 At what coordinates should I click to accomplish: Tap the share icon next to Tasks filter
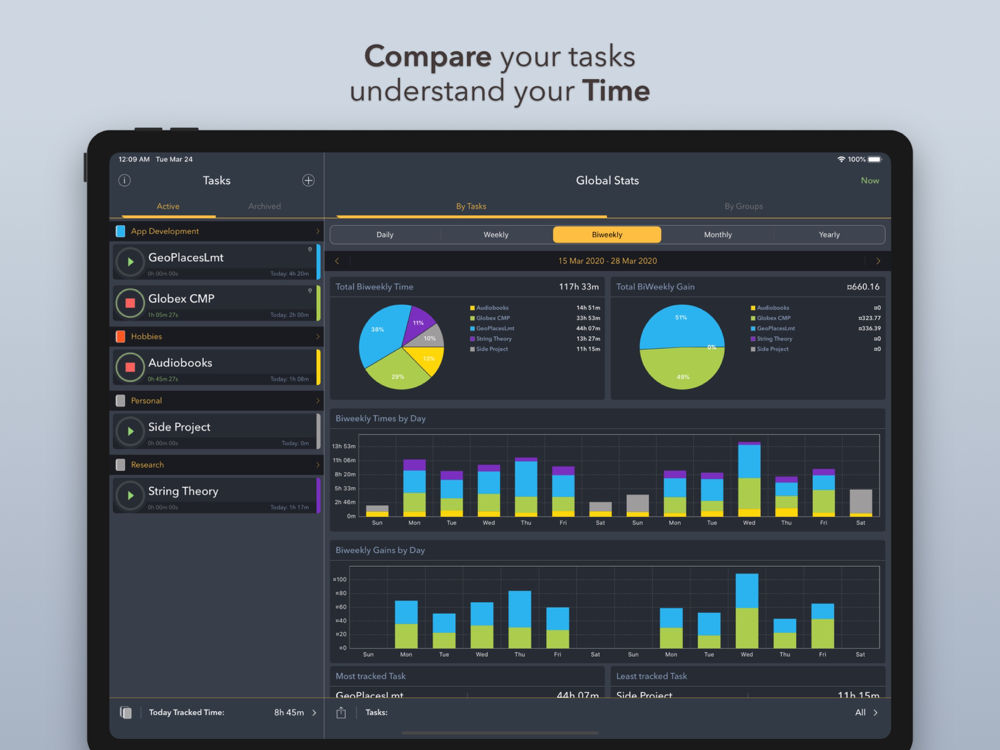click(341, 712)
